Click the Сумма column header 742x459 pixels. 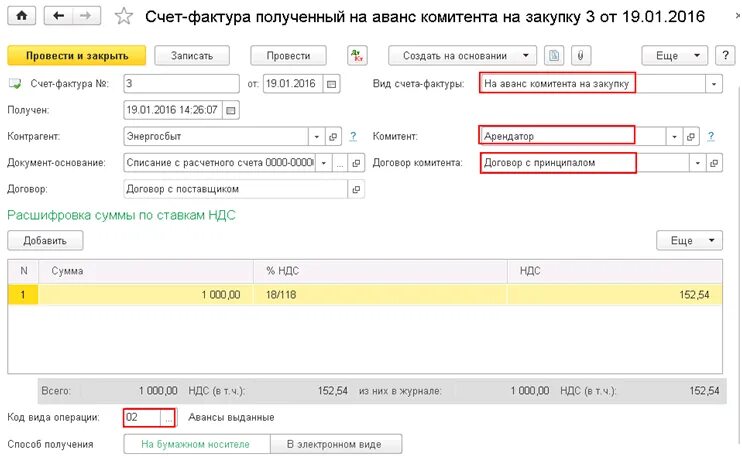coord(146,271)
